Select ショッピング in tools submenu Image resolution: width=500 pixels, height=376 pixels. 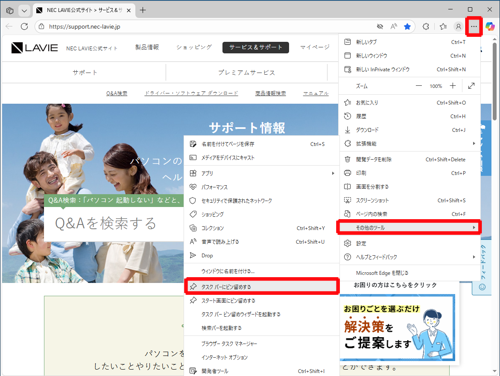pyautogui.click(x=261, y=214)
